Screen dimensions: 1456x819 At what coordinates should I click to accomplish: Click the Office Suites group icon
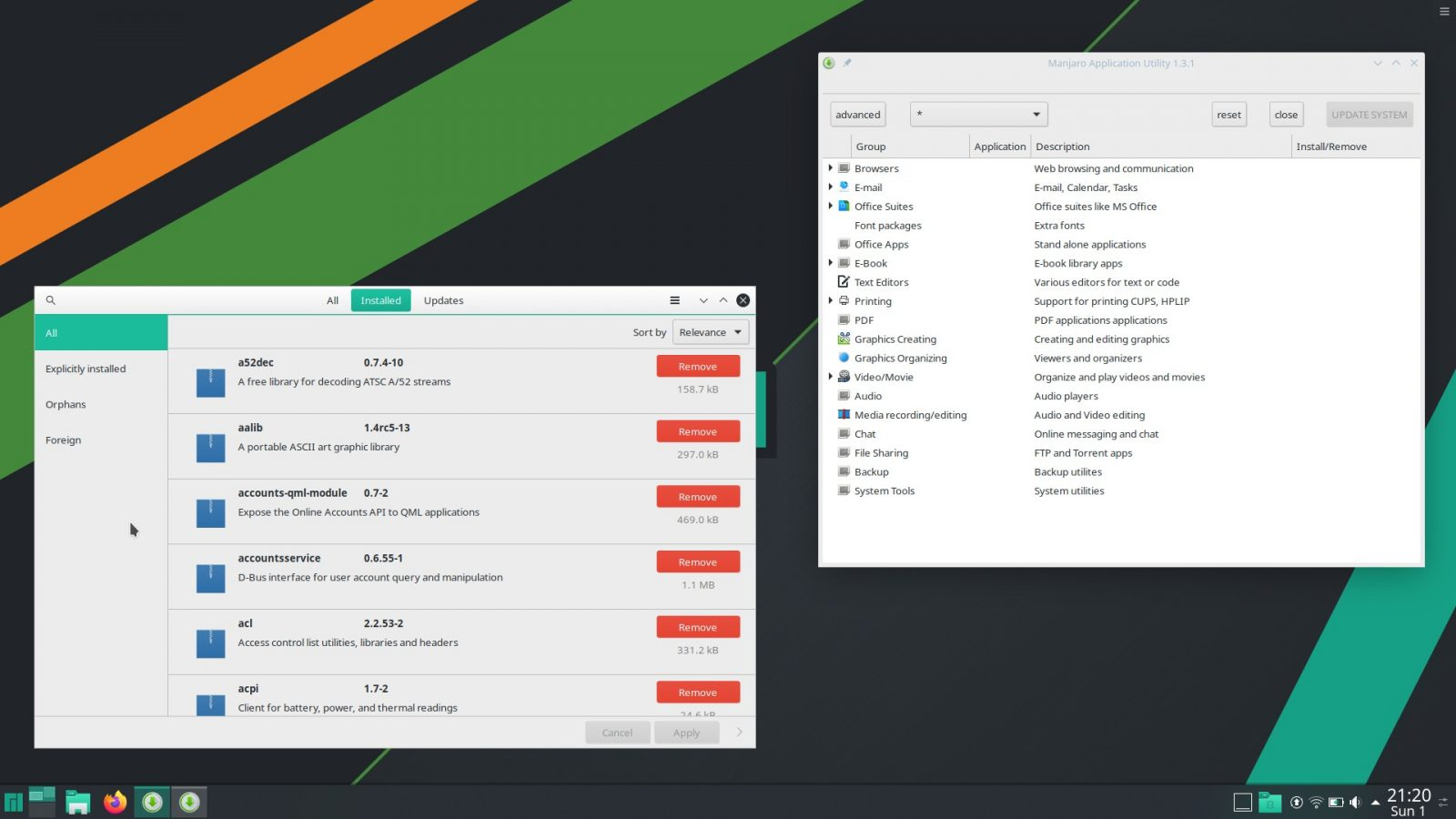pos(844,207)
